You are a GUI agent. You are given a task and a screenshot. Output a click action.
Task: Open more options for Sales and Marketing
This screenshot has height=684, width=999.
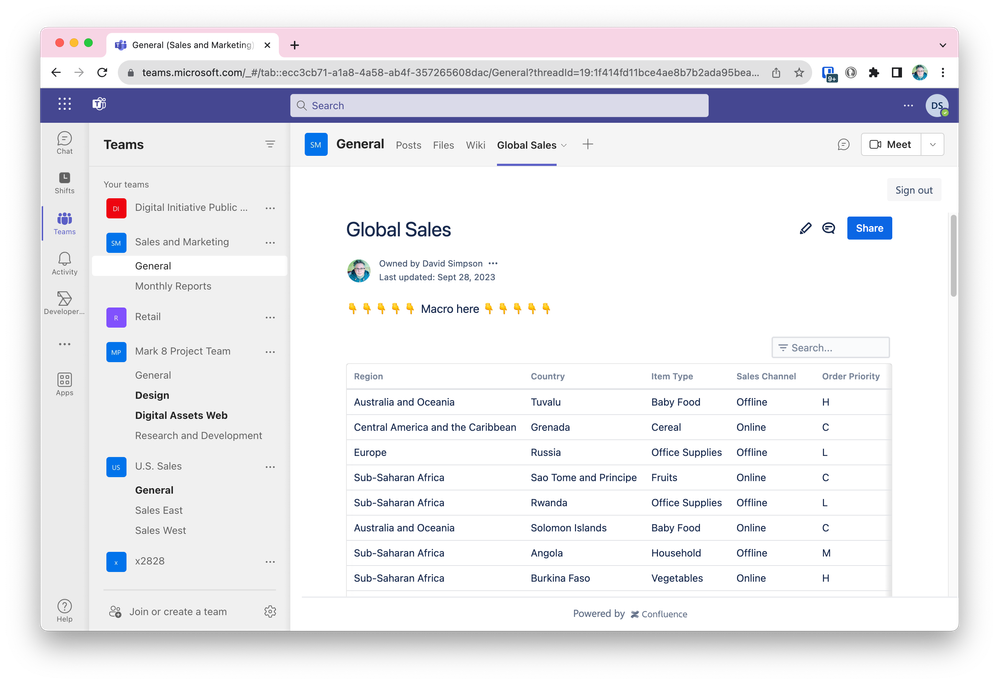(270, 243)
